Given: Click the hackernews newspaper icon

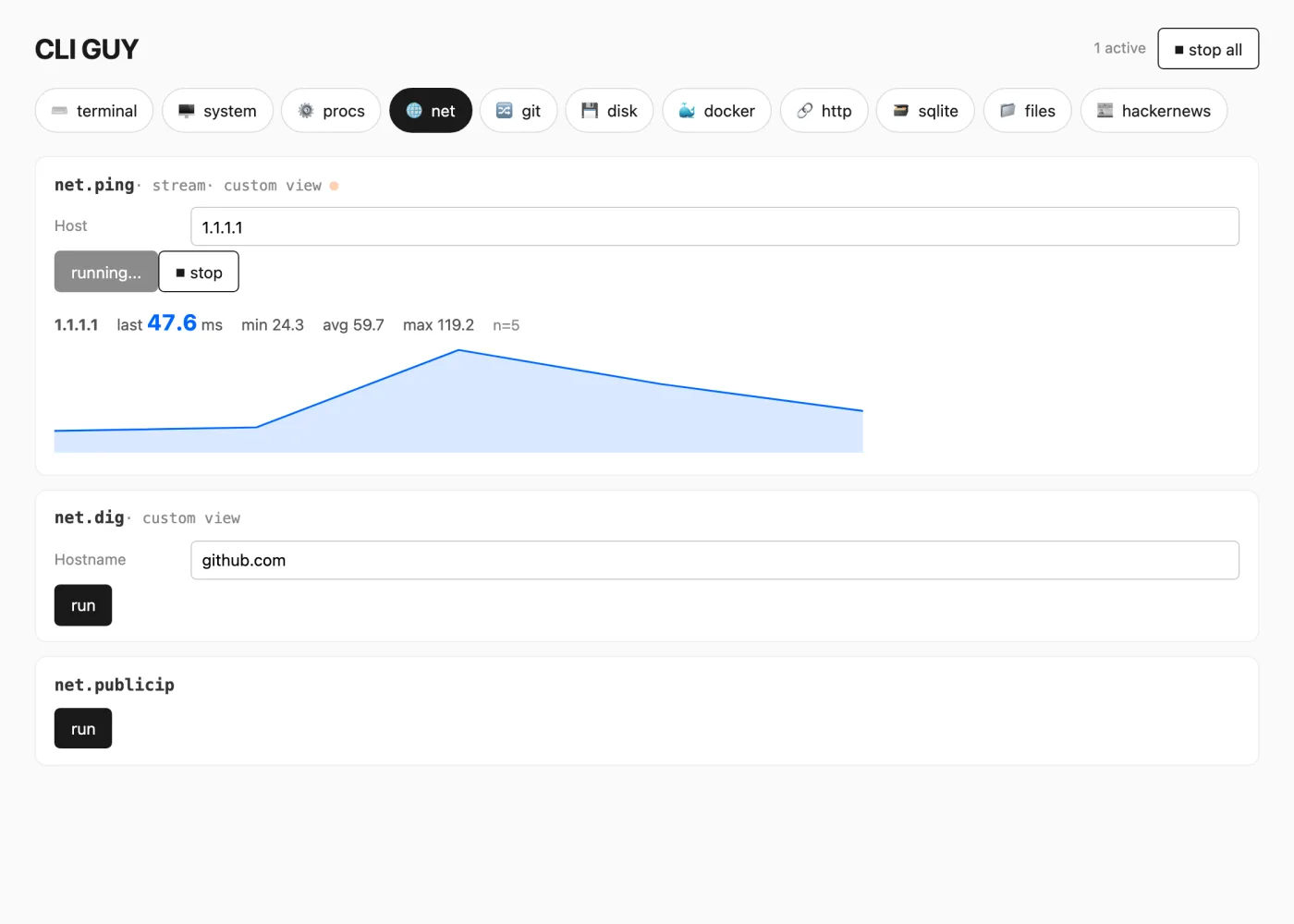Looking at the screenshot, I should 1105,111.
